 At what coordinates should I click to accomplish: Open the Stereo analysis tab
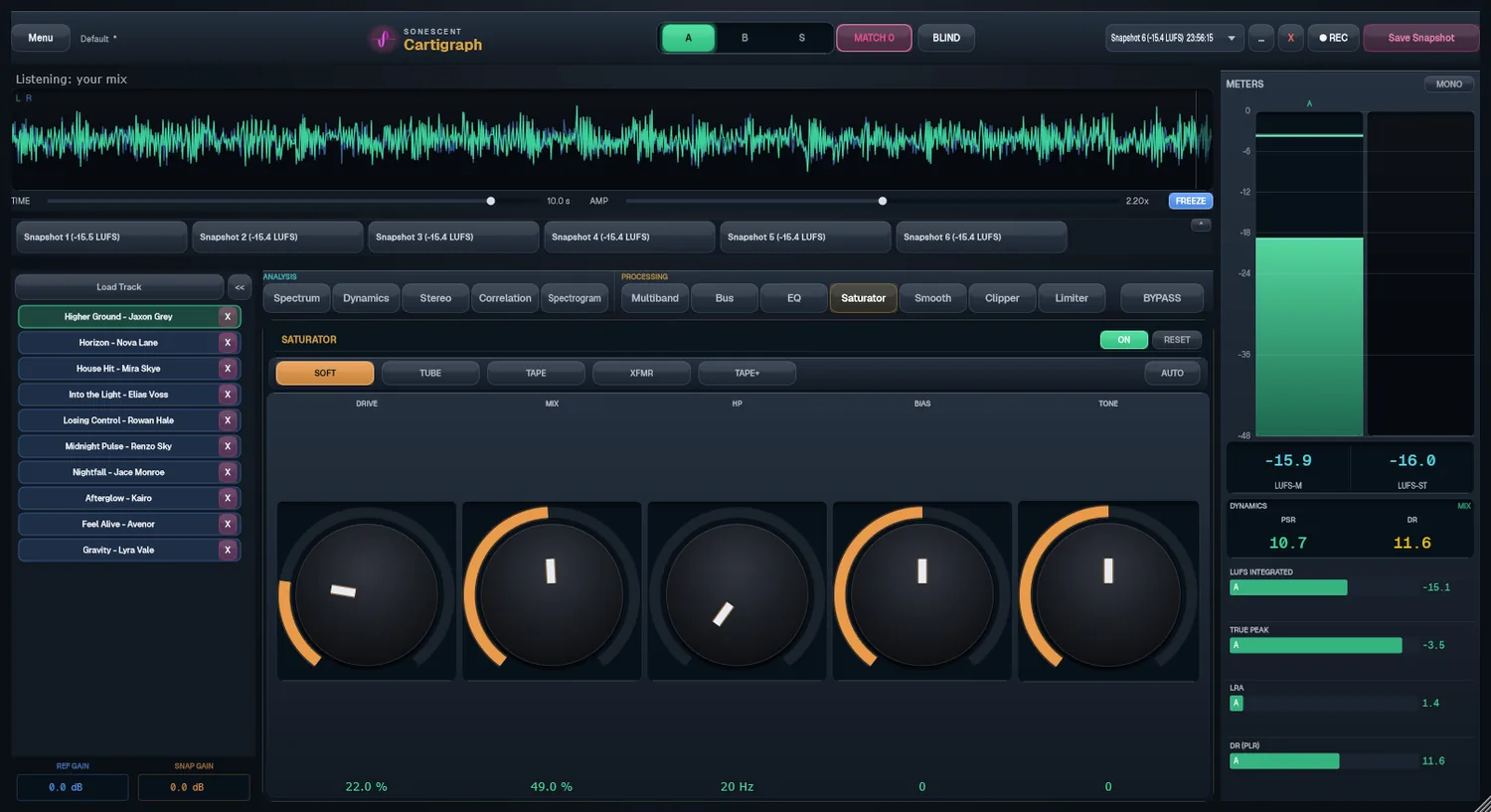[435, 298]
